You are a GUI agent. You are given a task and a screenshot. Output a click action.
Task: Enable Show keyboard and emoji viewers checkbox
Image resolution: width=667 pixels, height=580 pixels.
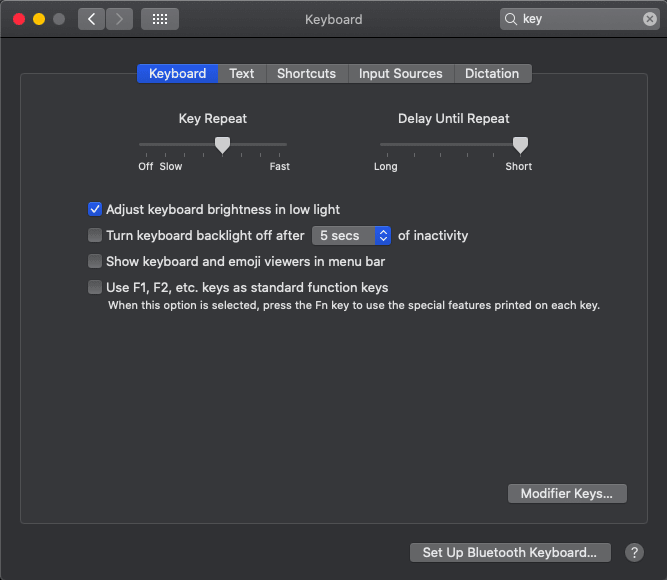coord(95,261)
